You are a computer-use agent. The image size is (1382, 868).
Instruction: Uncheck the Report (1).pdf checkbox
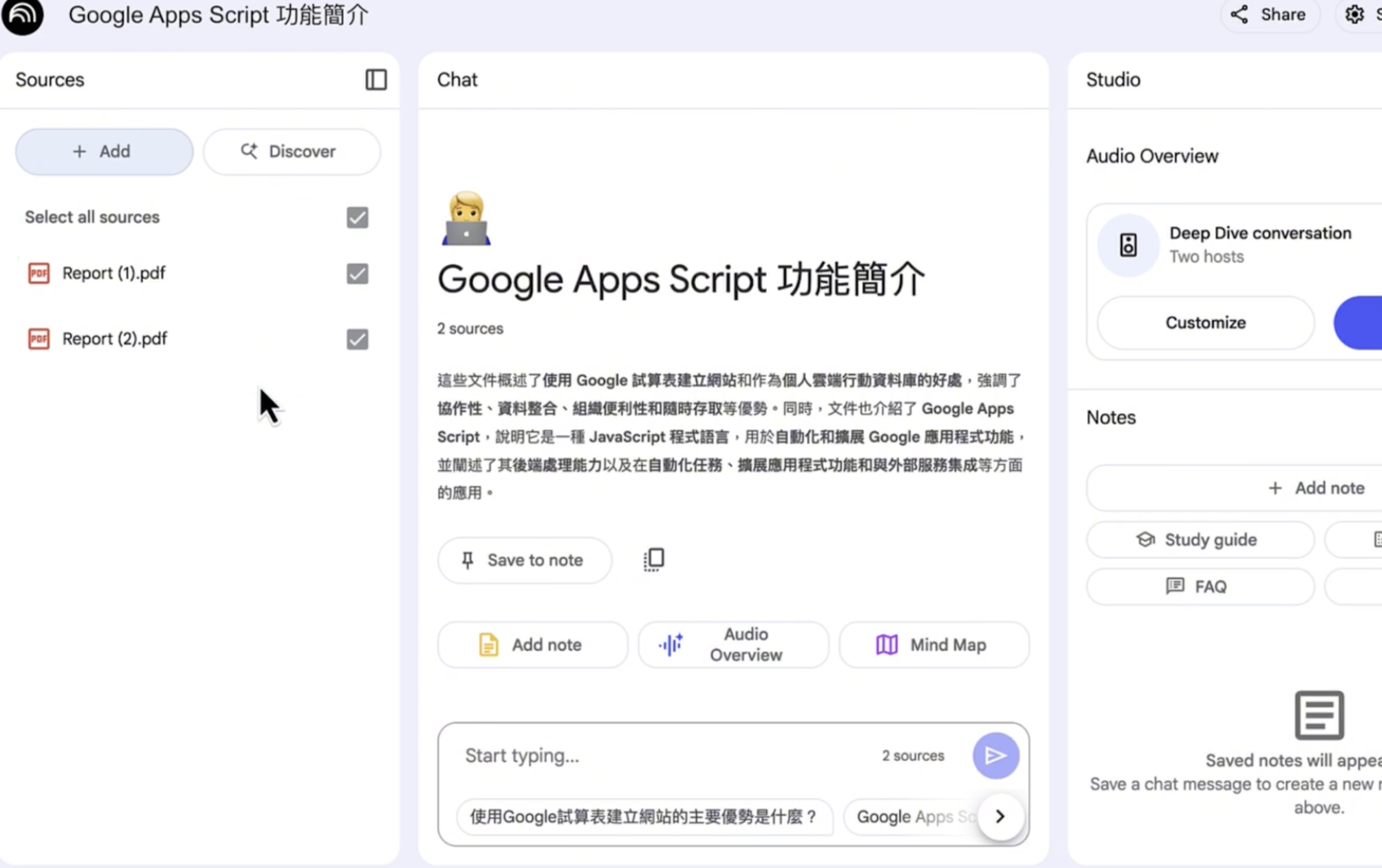357,274
